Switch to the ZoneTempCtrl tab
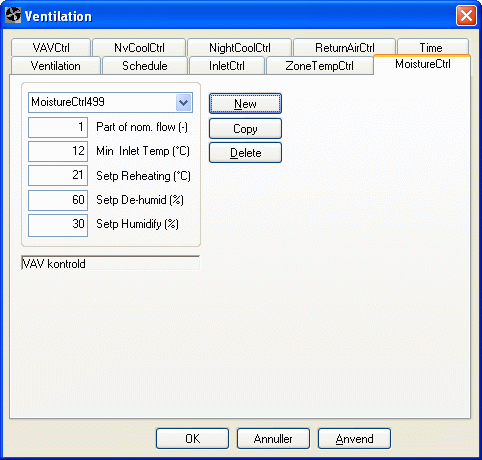Image resolution: width=482 pixels, height=460 pixels. (319, 65)
